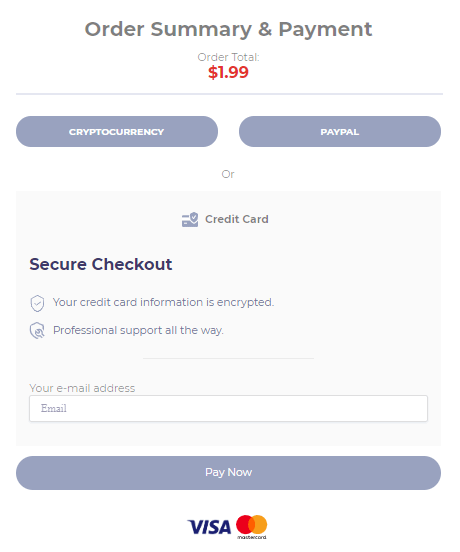Image resolution: width=460 pixels, height=552 pixels.
Task: Click the $1.99 order total amount
Action: pos(228,73)
